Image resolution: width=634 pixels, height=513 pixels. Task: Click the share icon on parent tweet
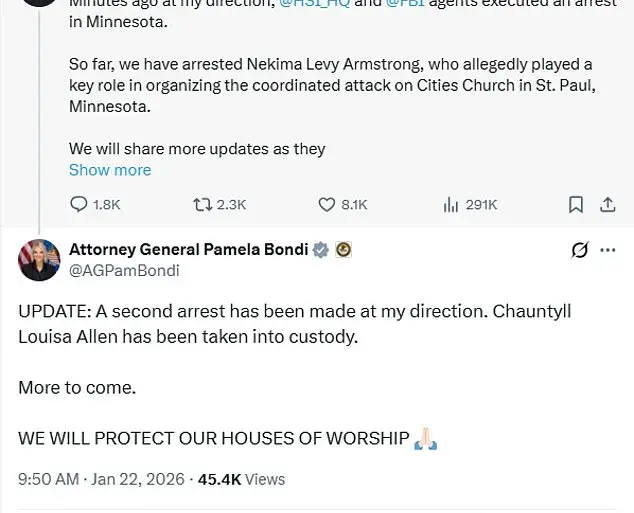[x=606, y=204]
